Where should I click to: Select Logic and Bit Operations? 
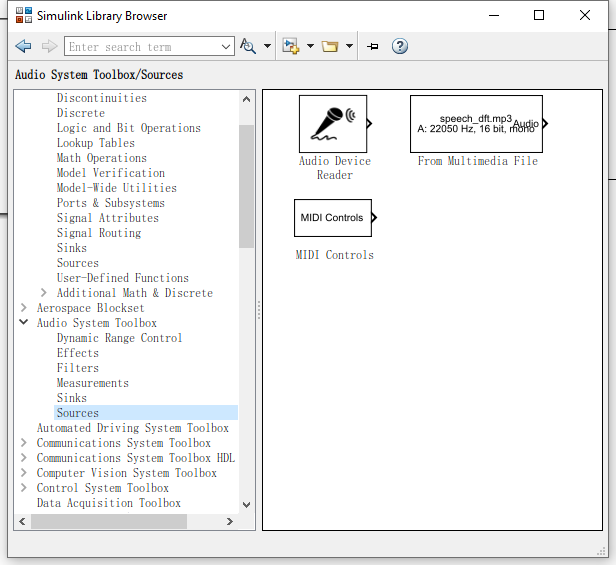point(129,128)
